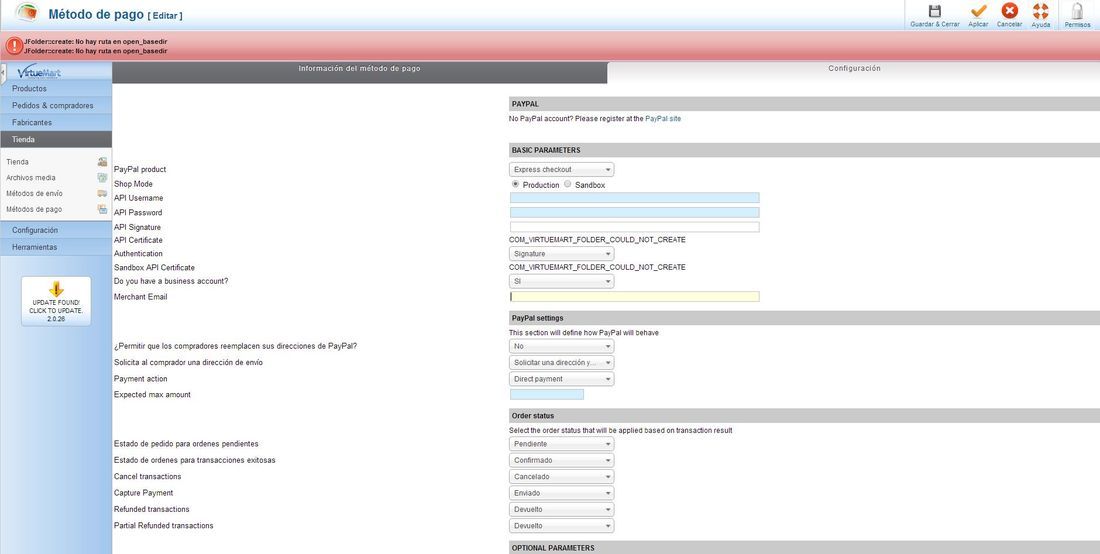Screen dimensions: 1100x554
Task: Select Sandbox shop mode
Action: click(x=568, y=184)
